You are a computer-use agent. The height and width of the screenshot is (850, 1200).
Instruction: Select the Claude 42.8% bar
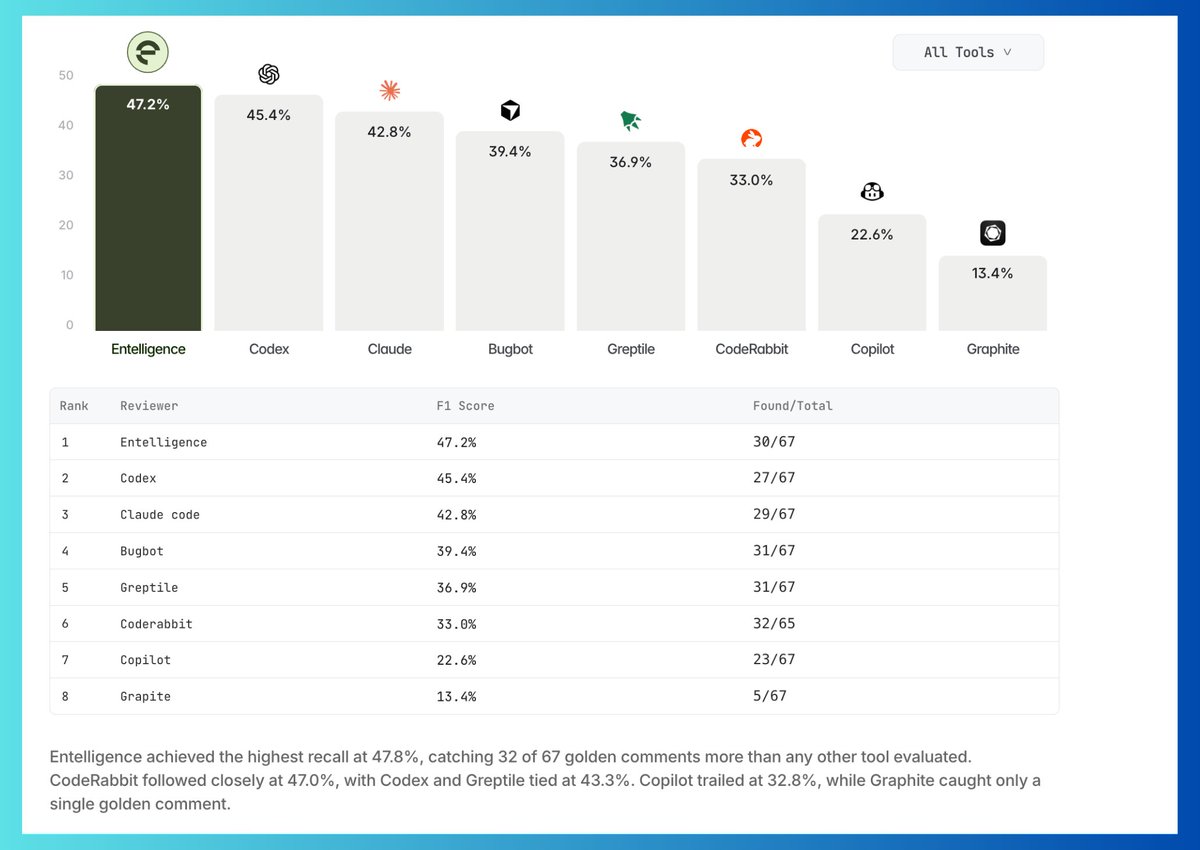click(x=390, y=221)
